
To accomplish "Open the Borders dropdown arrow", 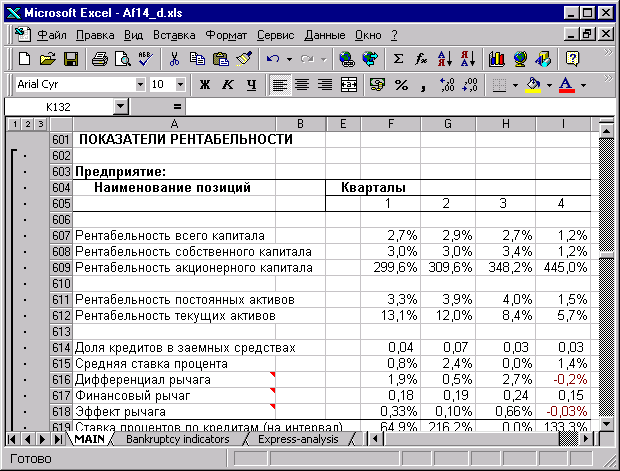I will (515, 85).
